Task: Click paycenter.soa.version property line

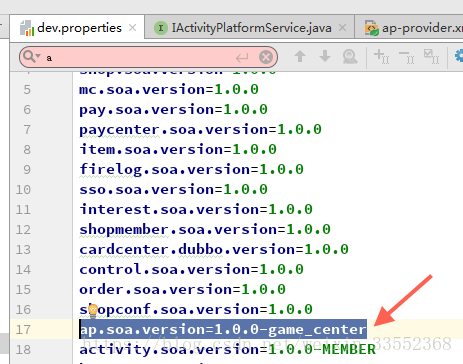Action: 200,130
